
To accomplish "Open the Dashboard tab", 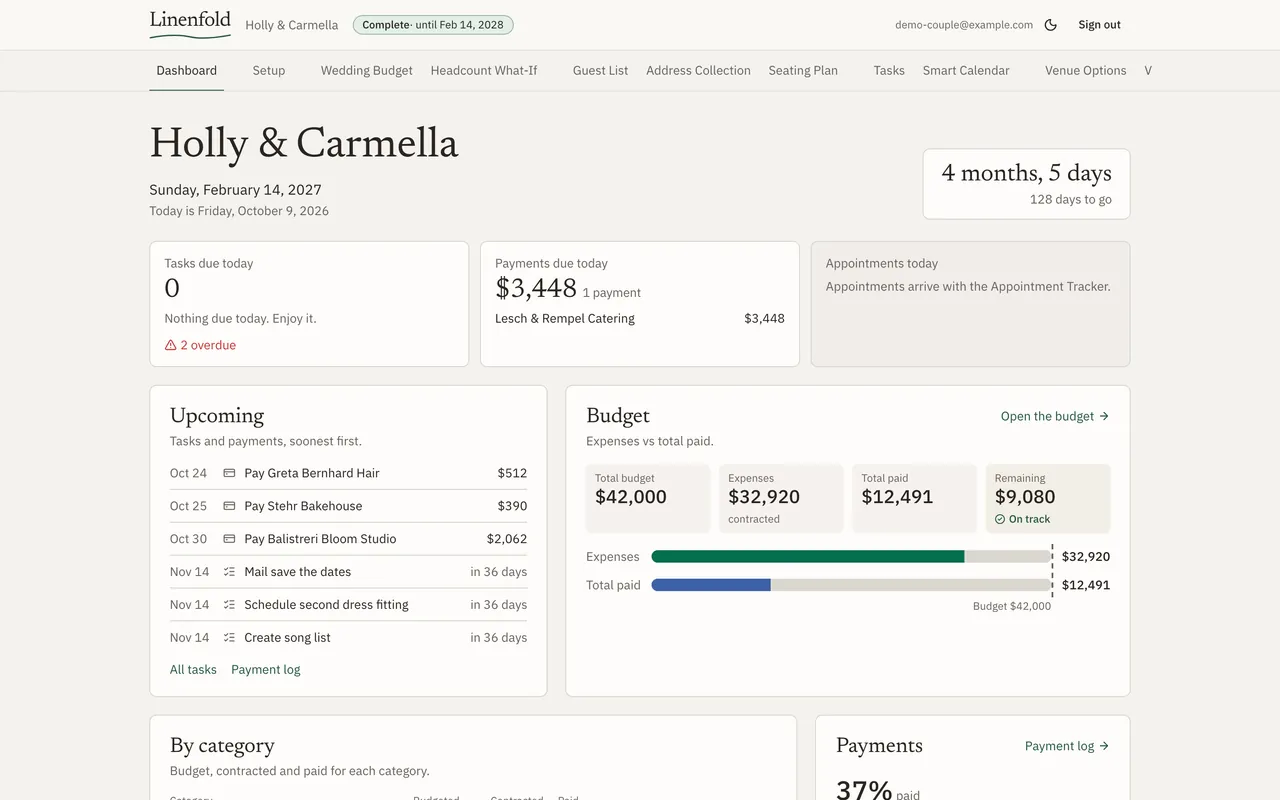I will [x=187, y=71].
